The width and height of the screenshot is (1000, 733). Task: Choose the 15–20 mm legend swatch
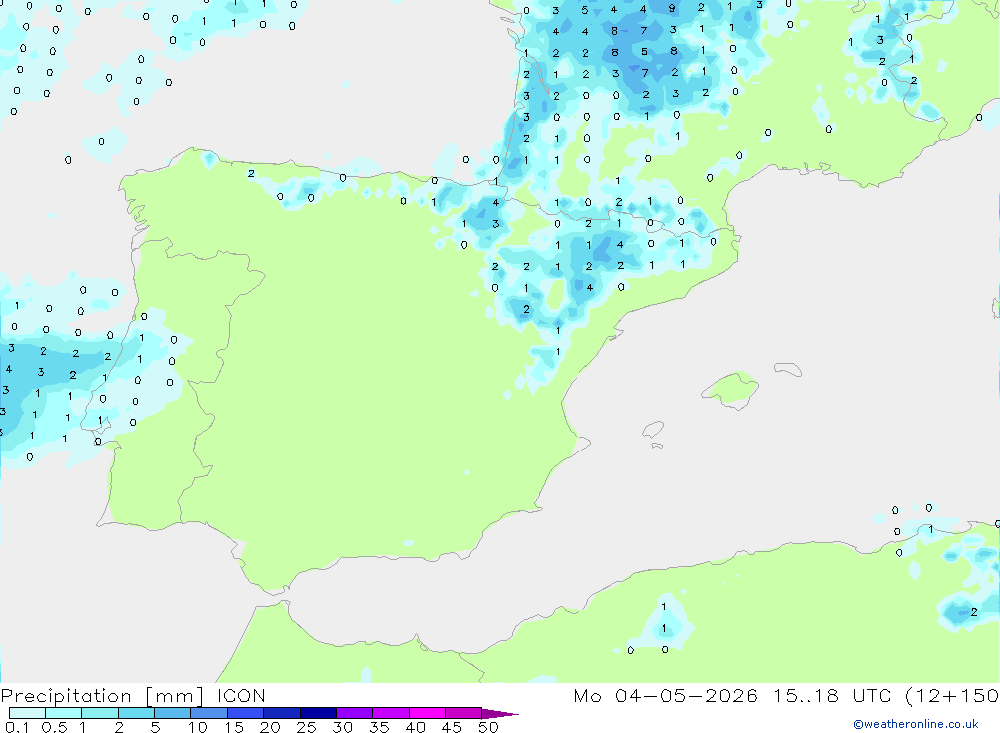(246, 713)
